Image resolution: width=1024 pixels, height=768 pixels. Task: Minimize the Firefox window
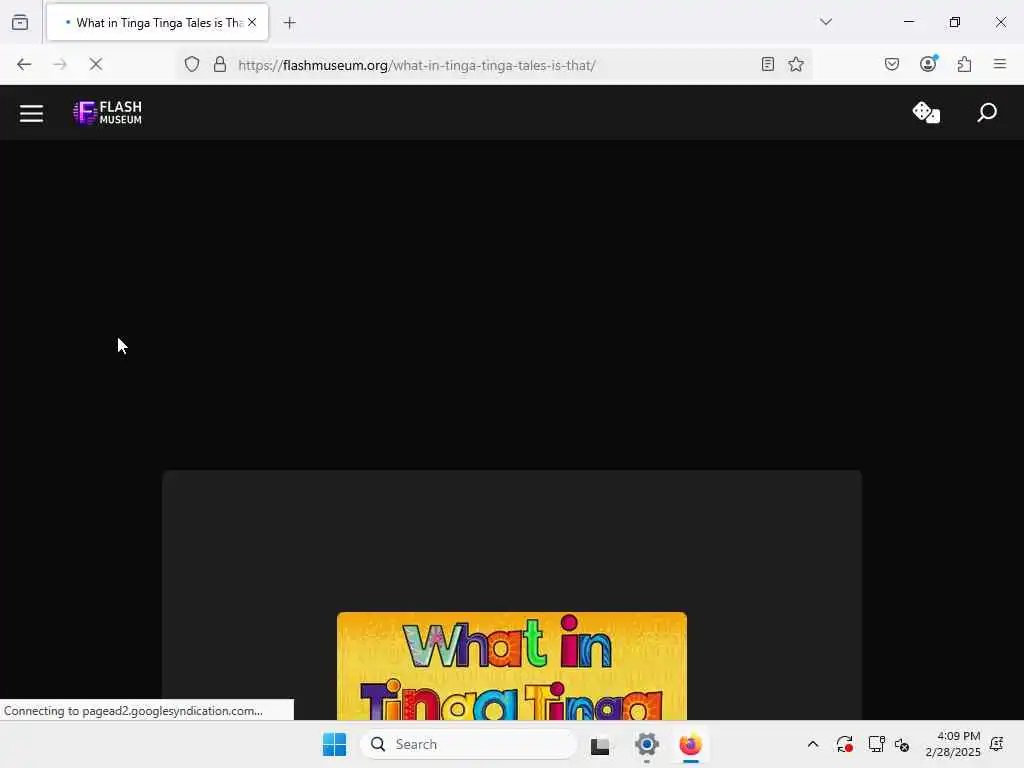tap(909, 22)
